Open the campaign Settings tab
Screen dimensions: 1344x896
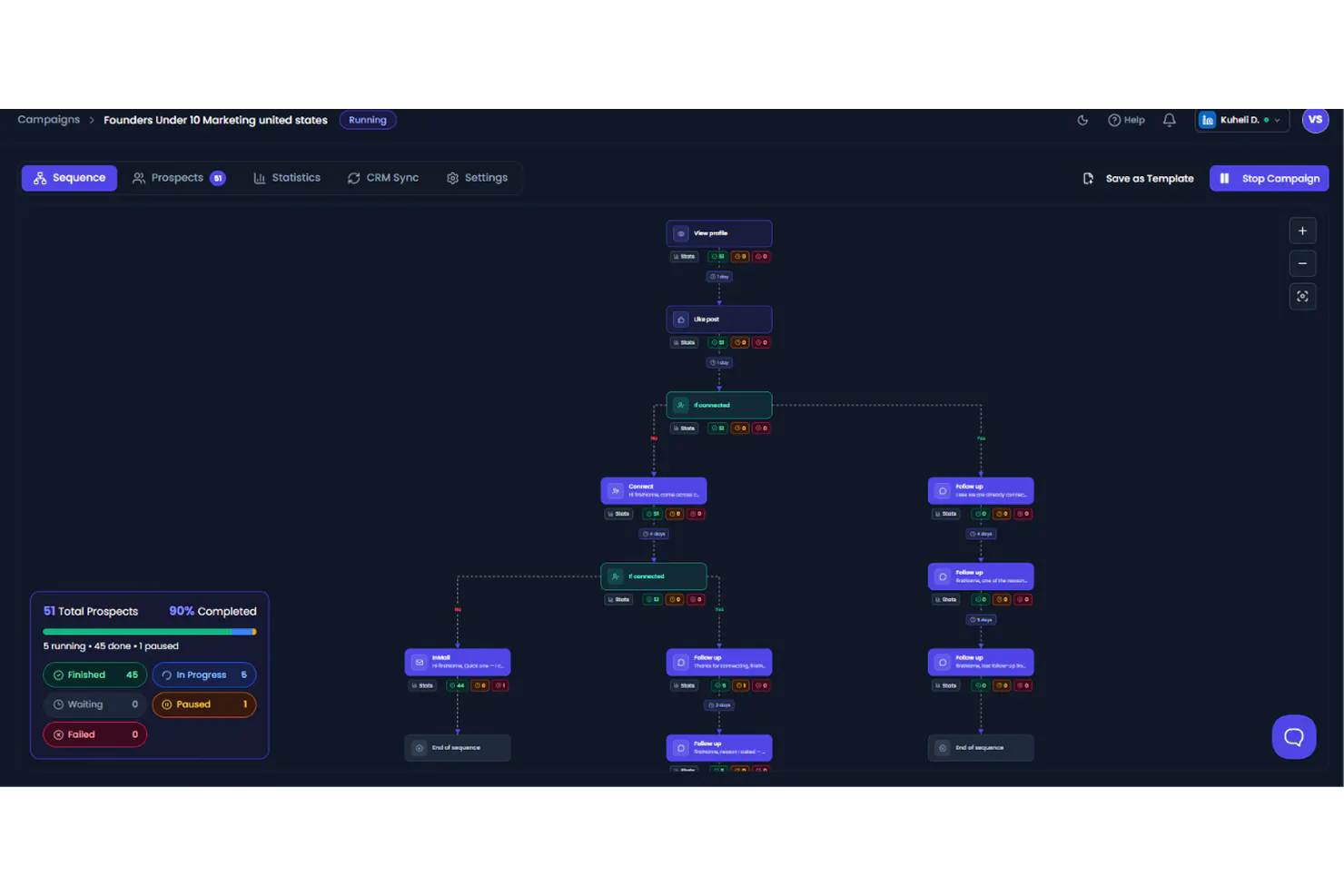[x=477, y=178]
